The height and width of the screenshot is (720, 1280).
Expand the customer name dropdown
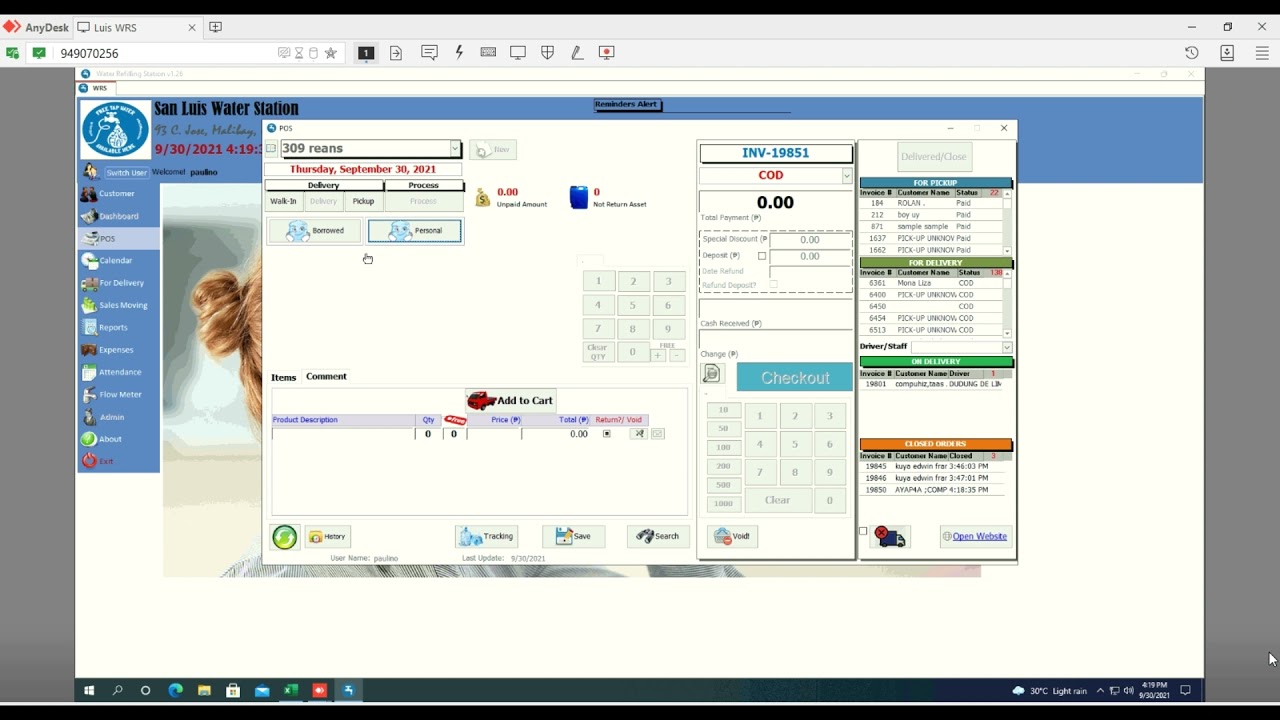click(x=454, y=149)
